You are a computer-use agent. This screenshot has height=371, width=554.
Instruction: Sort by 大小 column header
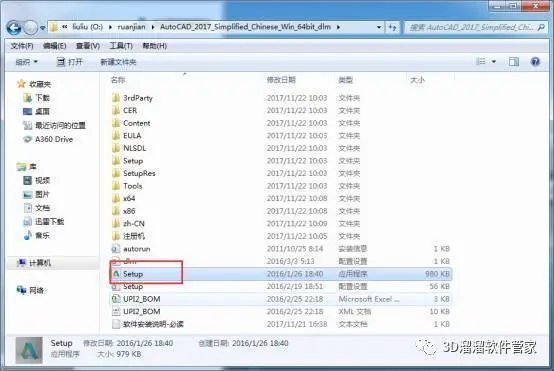pos(417,80)
